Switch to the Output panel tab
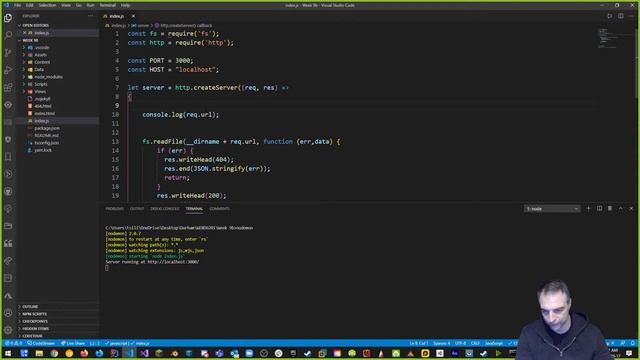Viewport: 640px width, 360px height. pos(137,209)
